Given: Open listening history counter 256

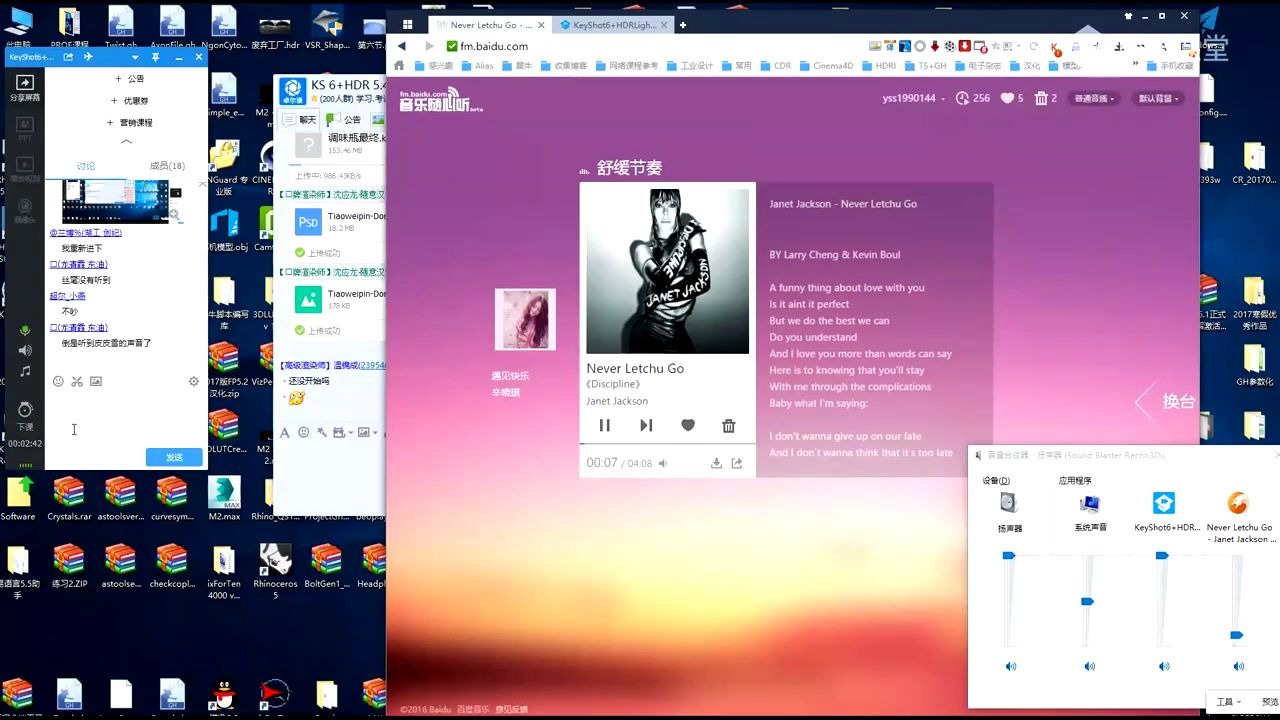Looking at the screenshot, I should click(x=973, y=98).
